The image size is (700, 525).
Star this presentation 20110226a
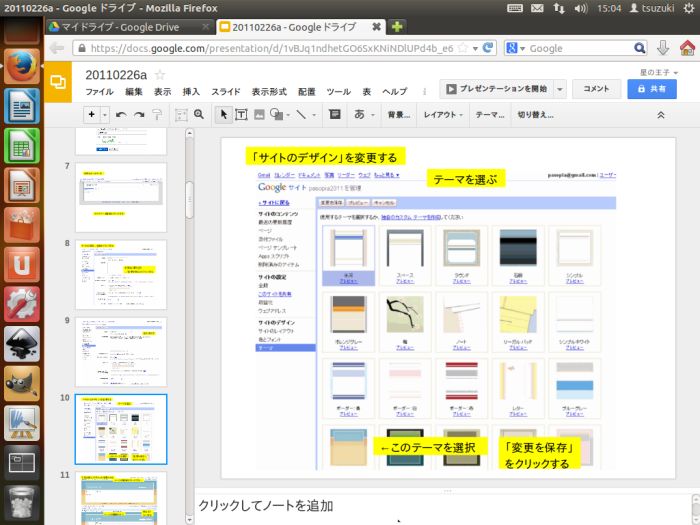pos(160,75)
